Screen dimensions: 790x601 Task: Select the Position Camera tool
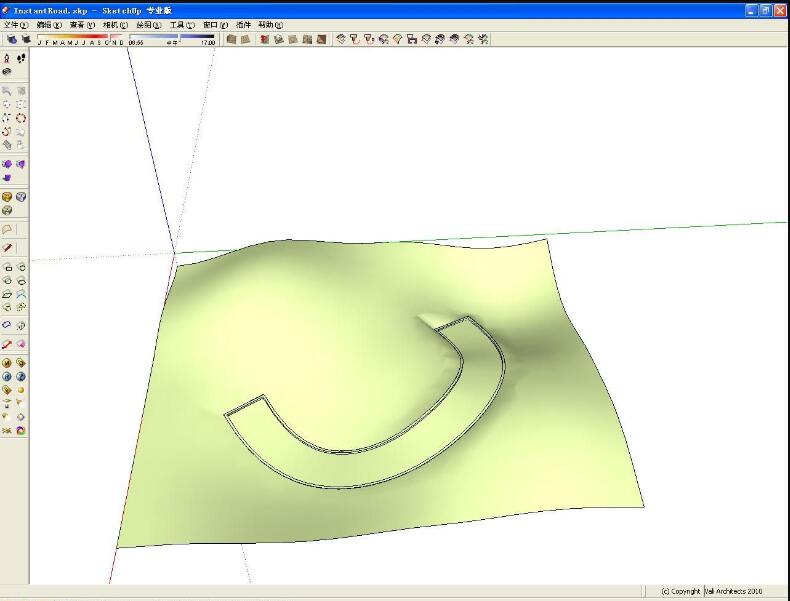(x=7, y=59)
